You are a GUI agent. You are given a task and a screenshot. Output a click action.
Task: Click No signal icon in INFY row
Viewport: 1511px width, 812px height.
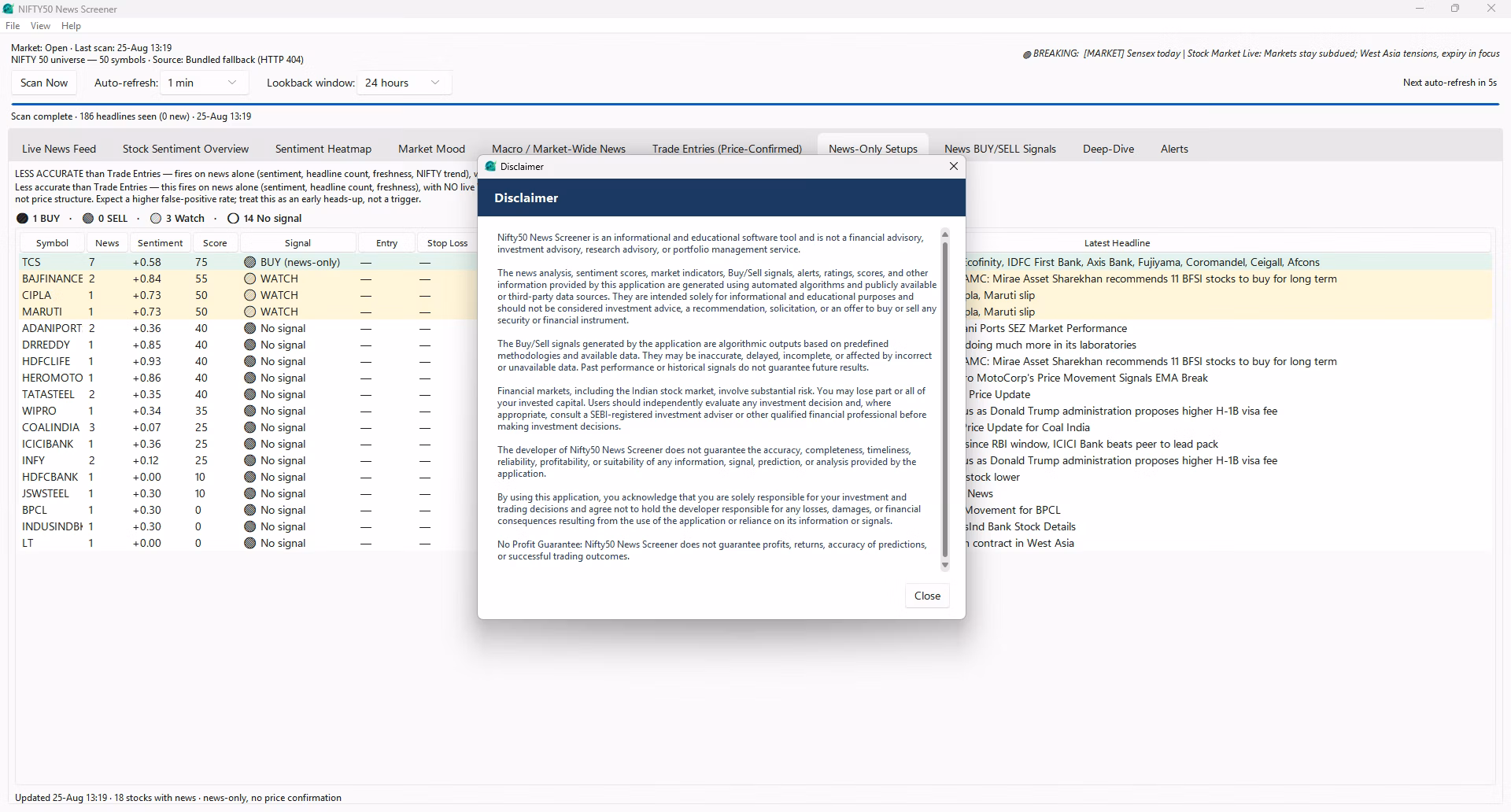tap(249, 460)
